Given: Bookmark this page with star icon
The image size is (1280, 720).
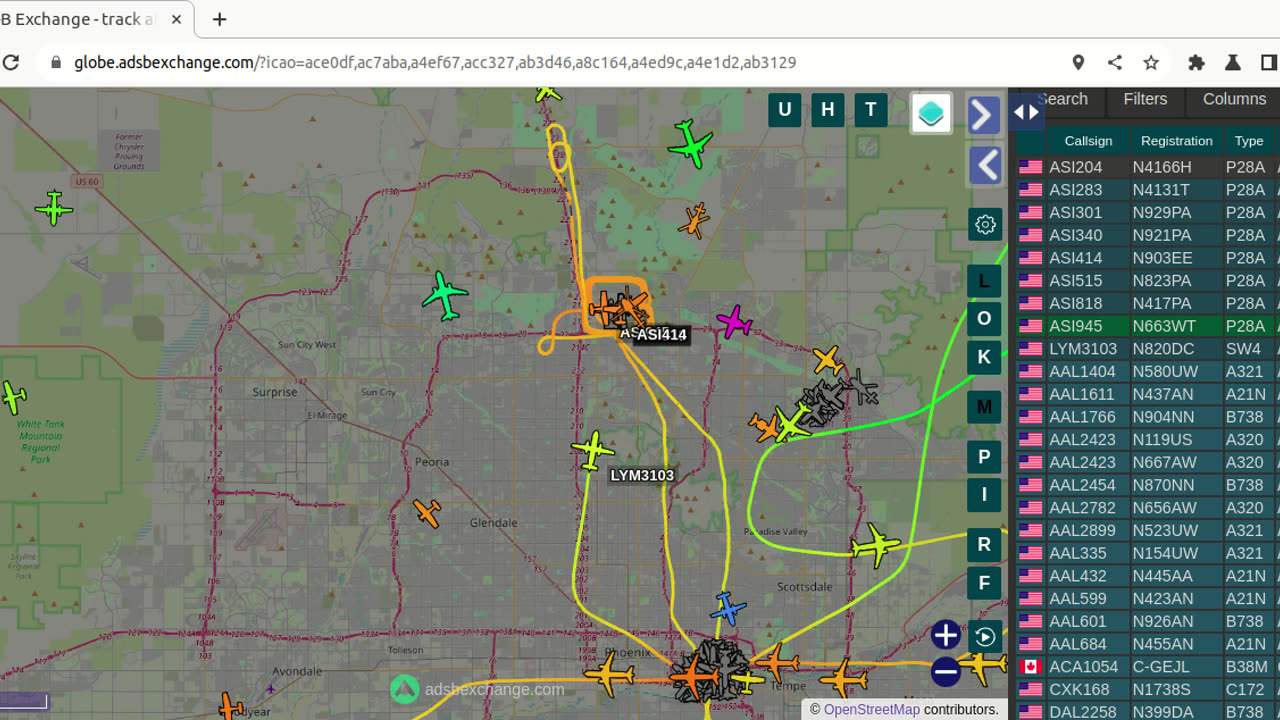Looking at the screenshot, I should pyautogui.click(x=1151, y=62).
